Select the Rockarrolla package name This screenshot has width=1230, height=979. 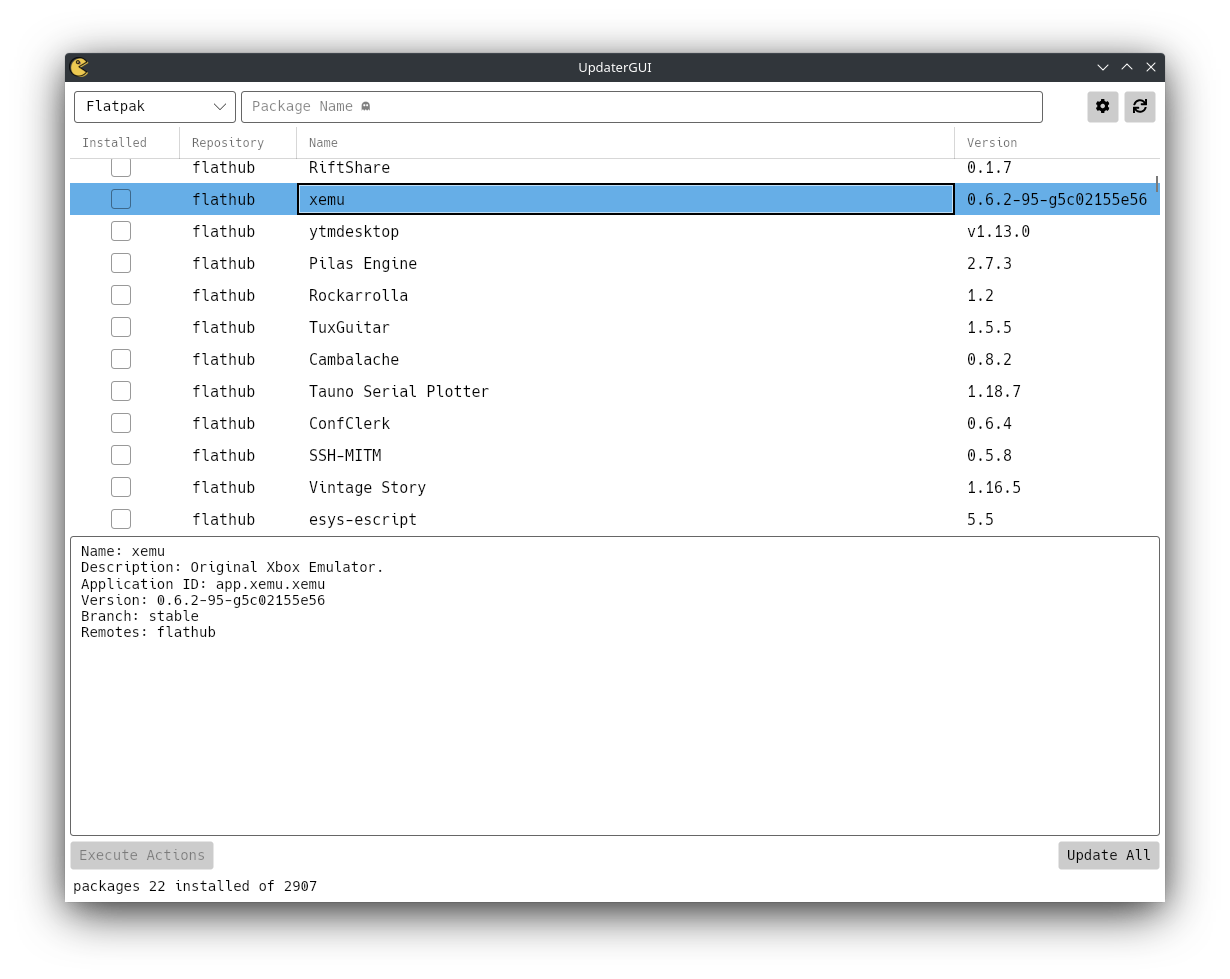358,295
